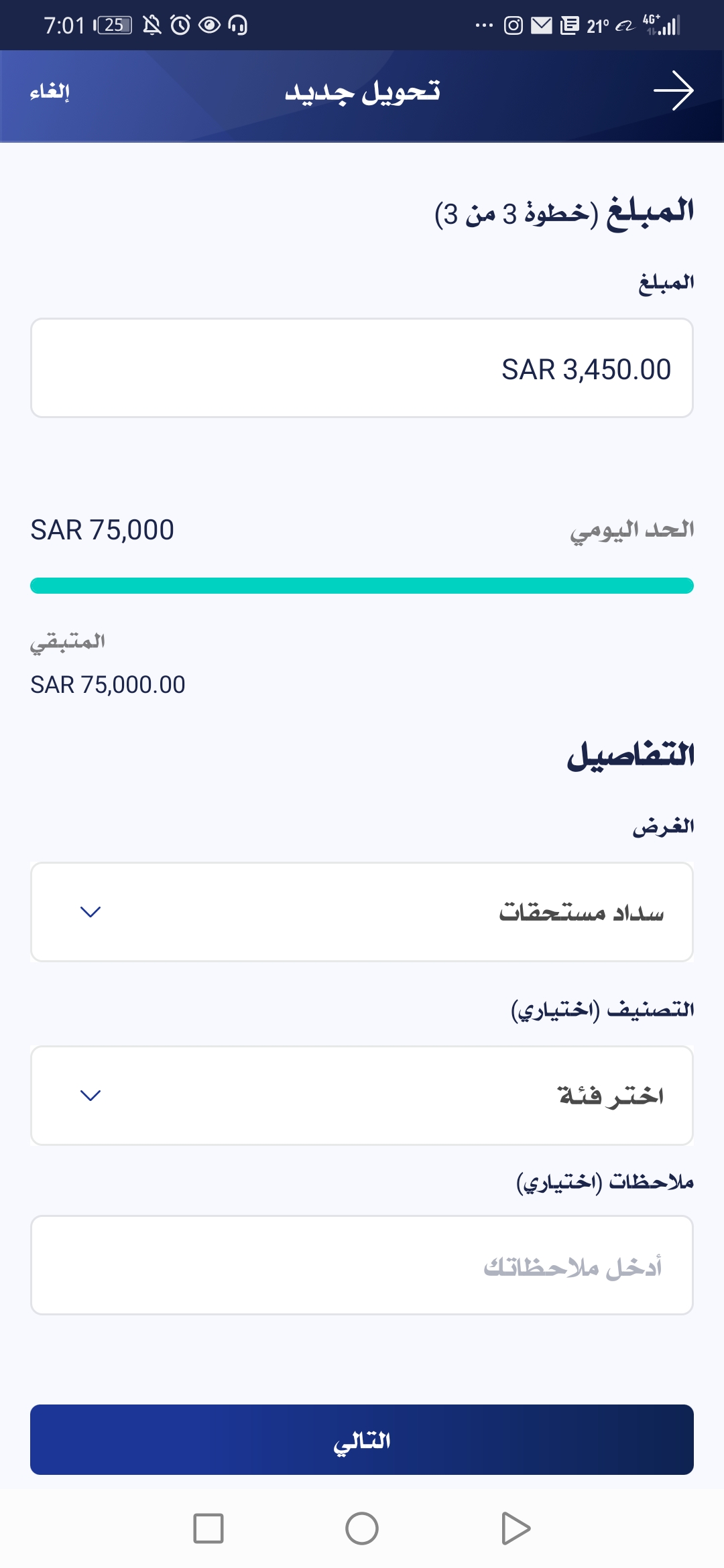Expand the purpose dropdown chevron
Screen dimensions: 724x1568
(x=90, y=912)
